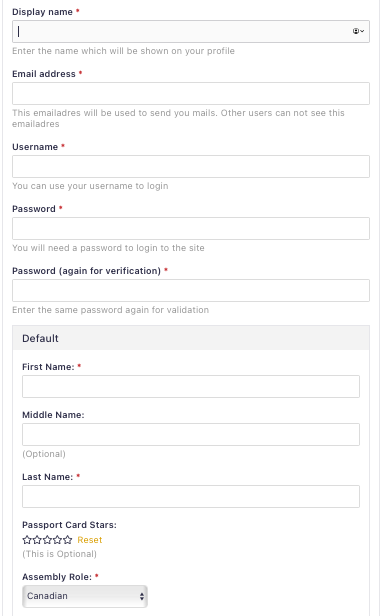384x616 pixels.
Task: Click the Assembly Role label text
Action: point(57,577)
